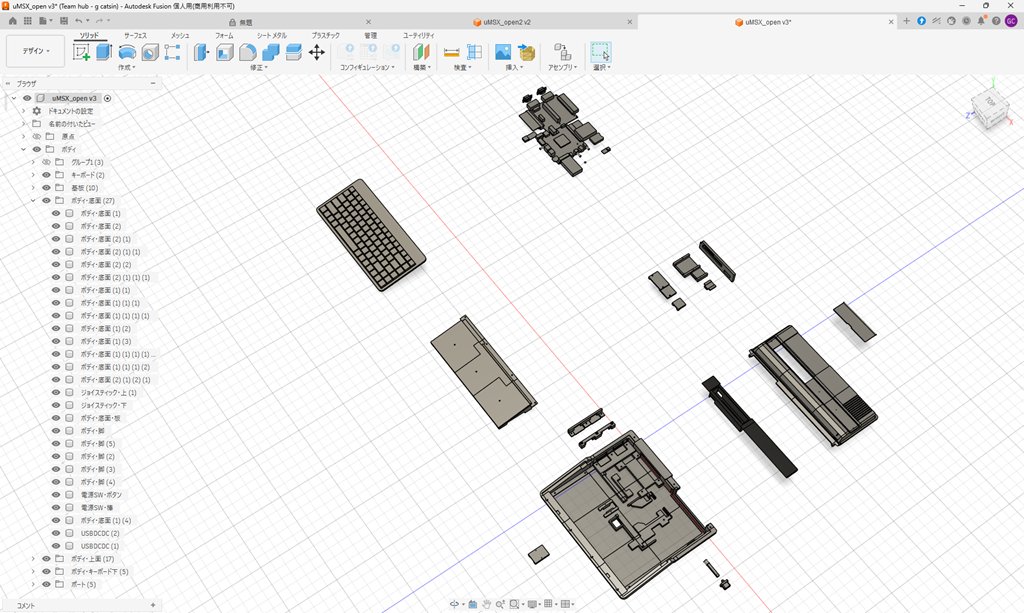The image size is (1024, 613).
Task: Select the Hole tool icon
Action: coord(150,52)
